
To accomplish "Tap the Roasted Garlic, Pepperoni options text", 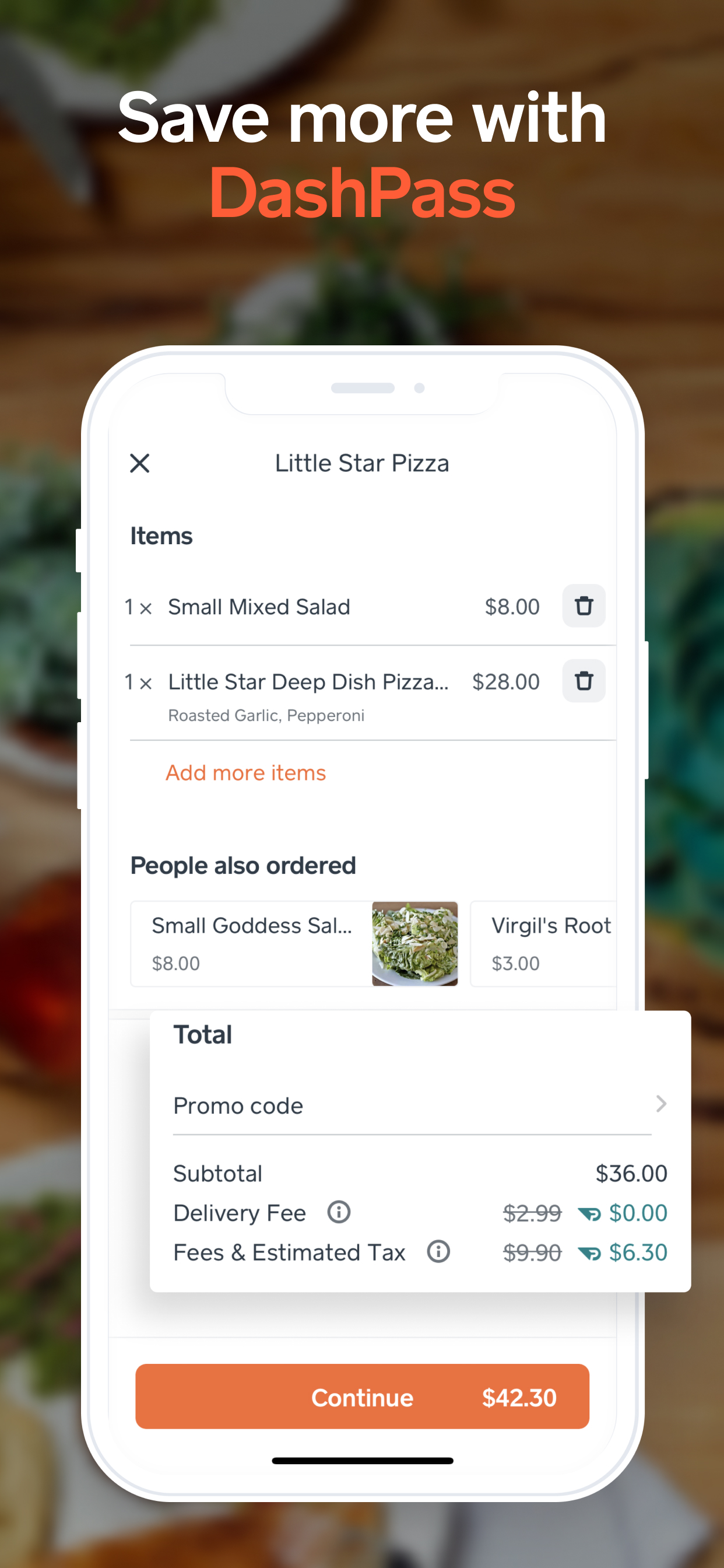I will click(266, 715).
